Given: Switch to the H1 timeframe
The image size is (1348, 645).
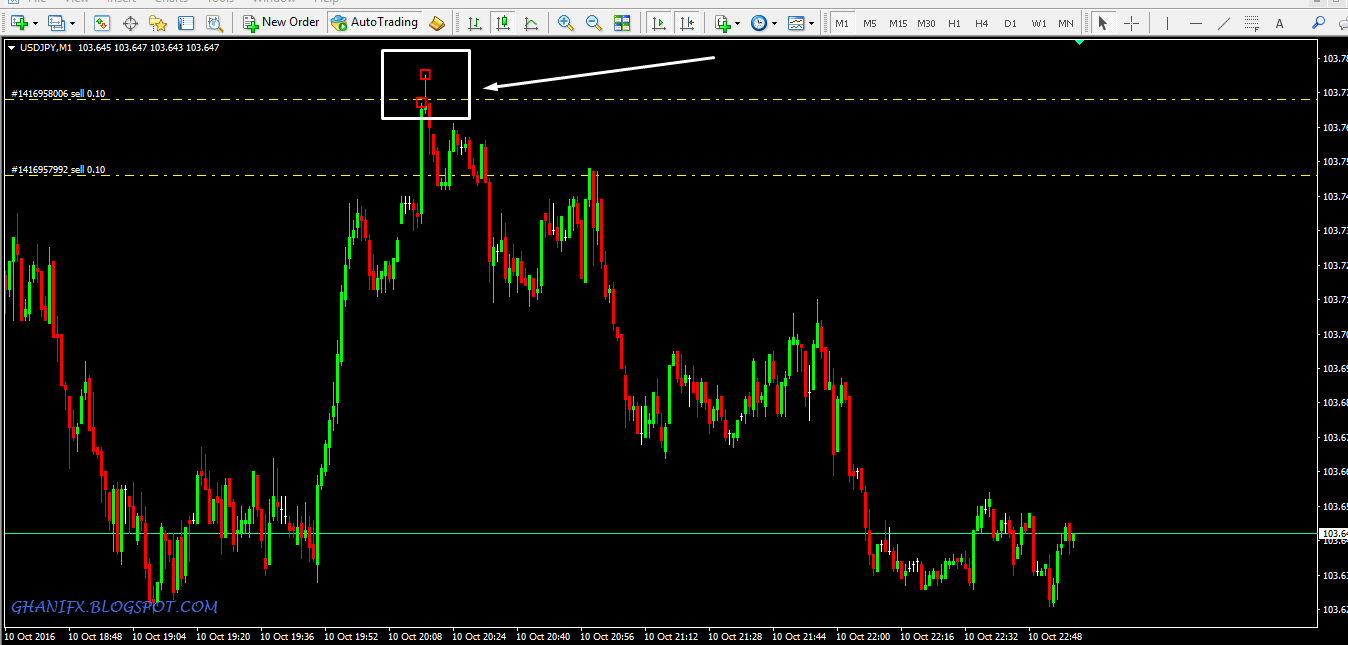Looking at the screenshot, I should pyautogui.click(x=955, y=22).
